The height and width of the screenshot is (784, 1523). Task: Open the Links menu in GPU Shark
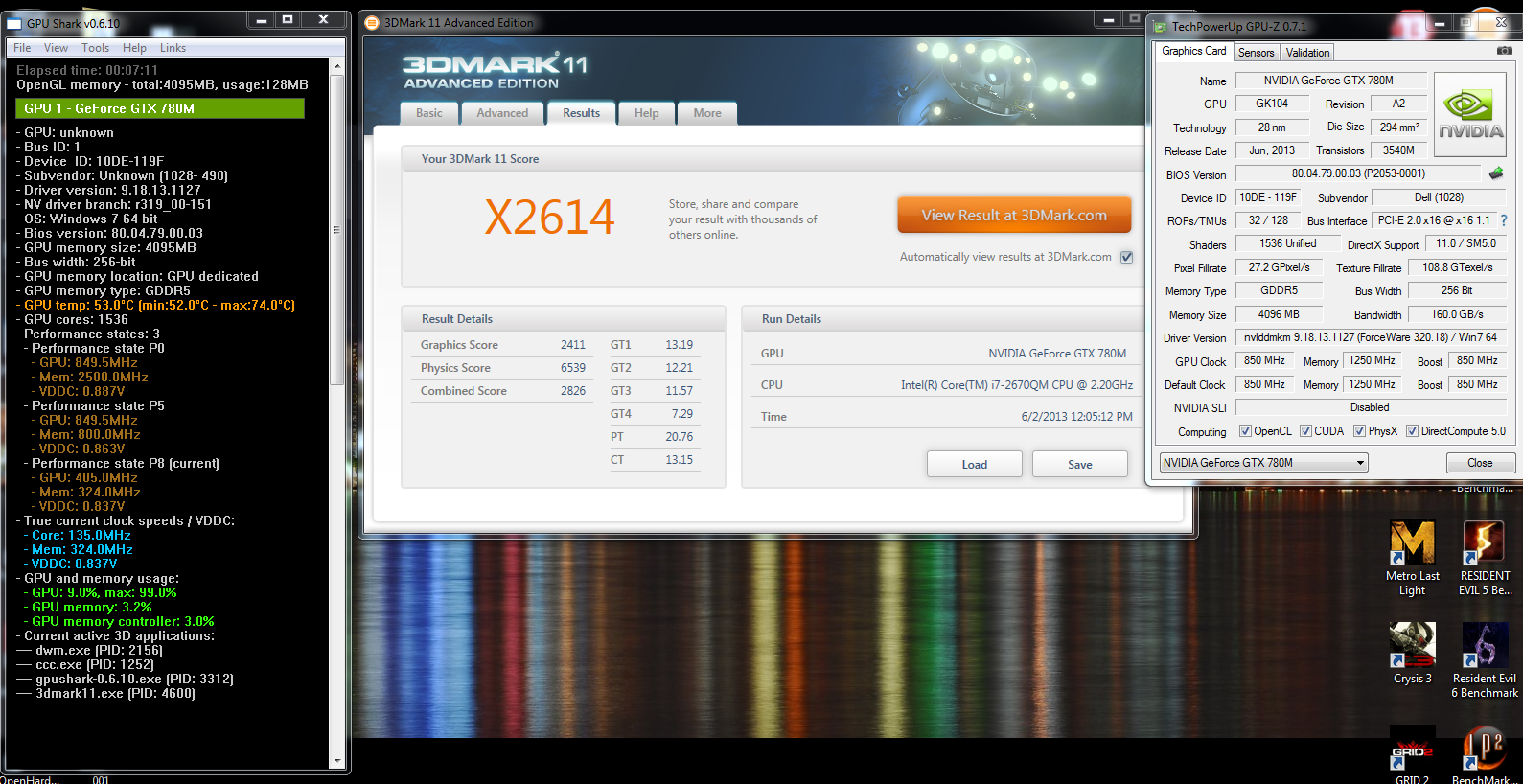click(x=173, y=48)
